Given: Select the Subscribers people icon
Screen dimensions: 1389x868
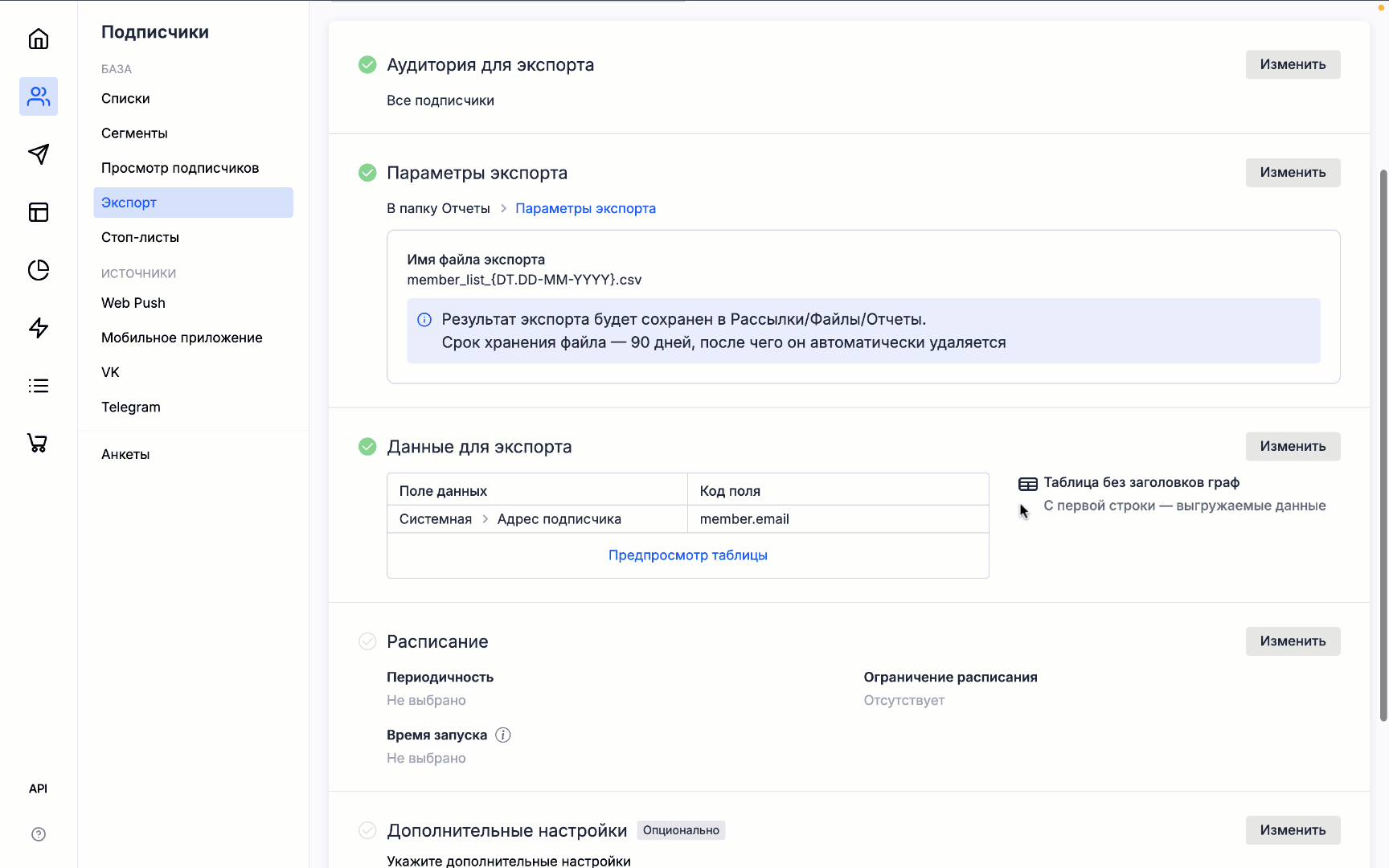Looking at the screenshot, I should (39, 96).
